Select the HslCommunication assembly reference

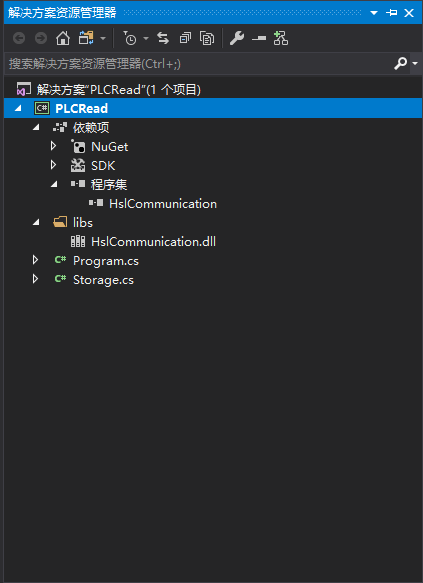(163, 203)
